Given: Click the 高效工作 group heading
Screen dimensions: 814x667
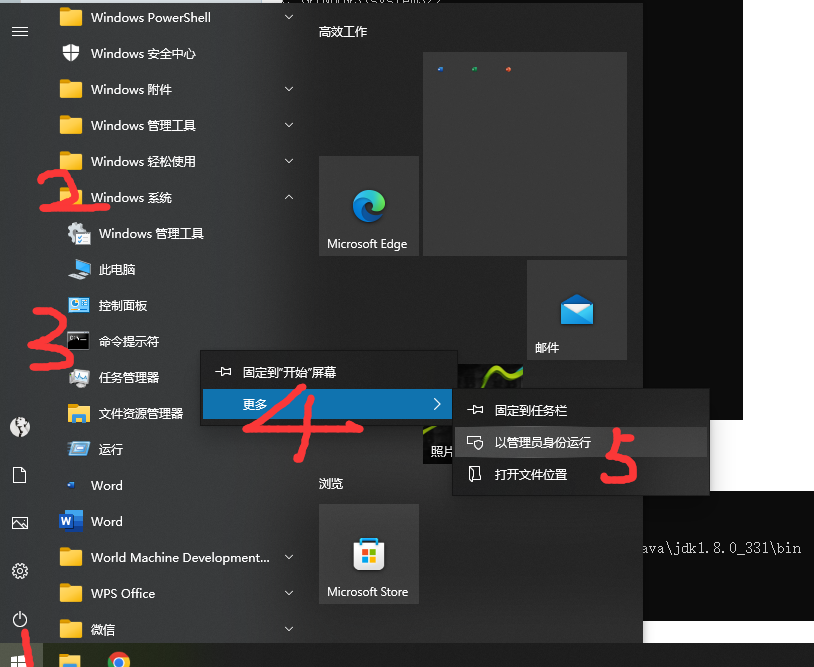Looking at the screenshot, I should (x=343, y=32).
